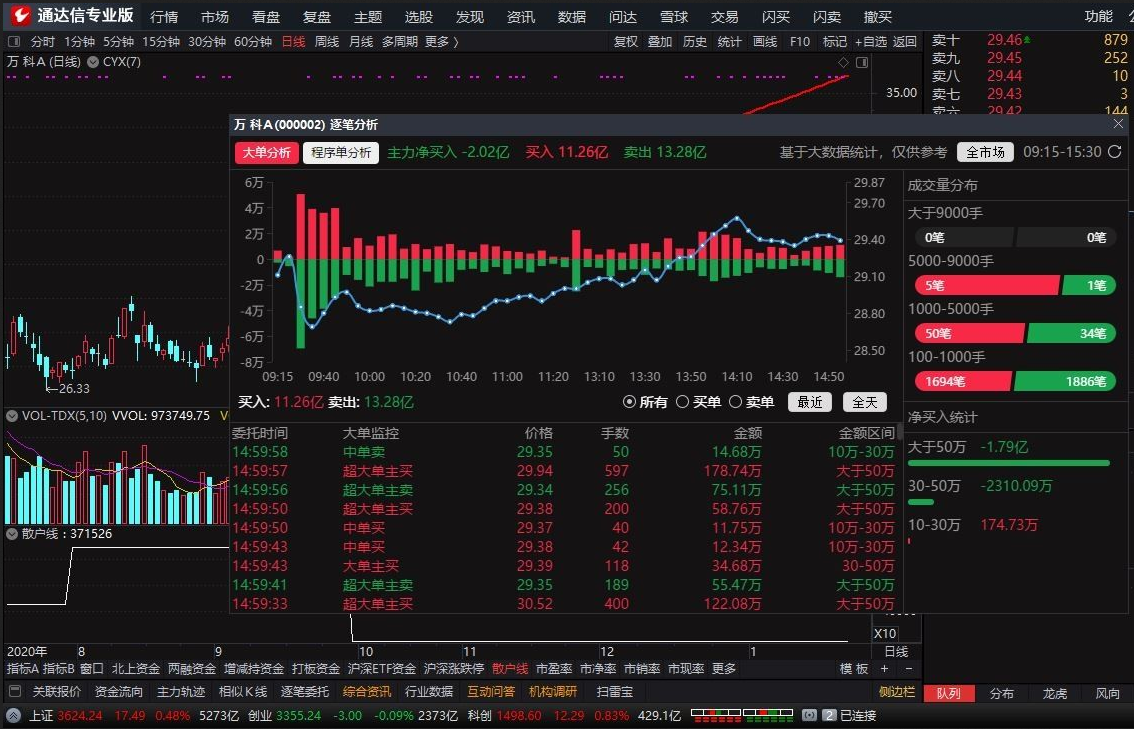The height and width of the screenshot is (729, 1134).
Task: Toggle the left panel icon beside 分时
Action: pos(14,42)
